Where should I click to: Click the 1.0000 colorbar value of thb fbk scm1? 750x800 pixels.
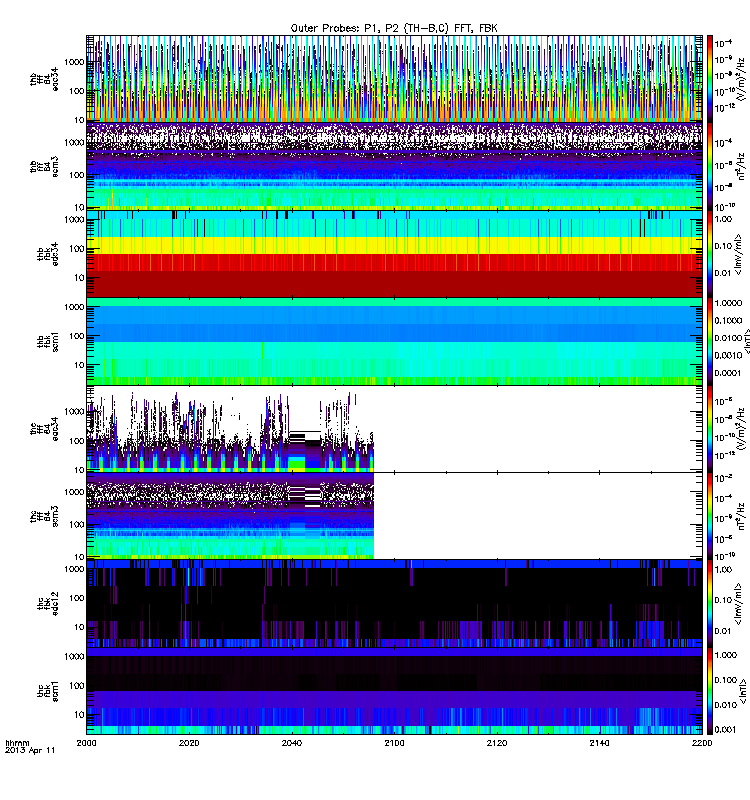point(728,303)
